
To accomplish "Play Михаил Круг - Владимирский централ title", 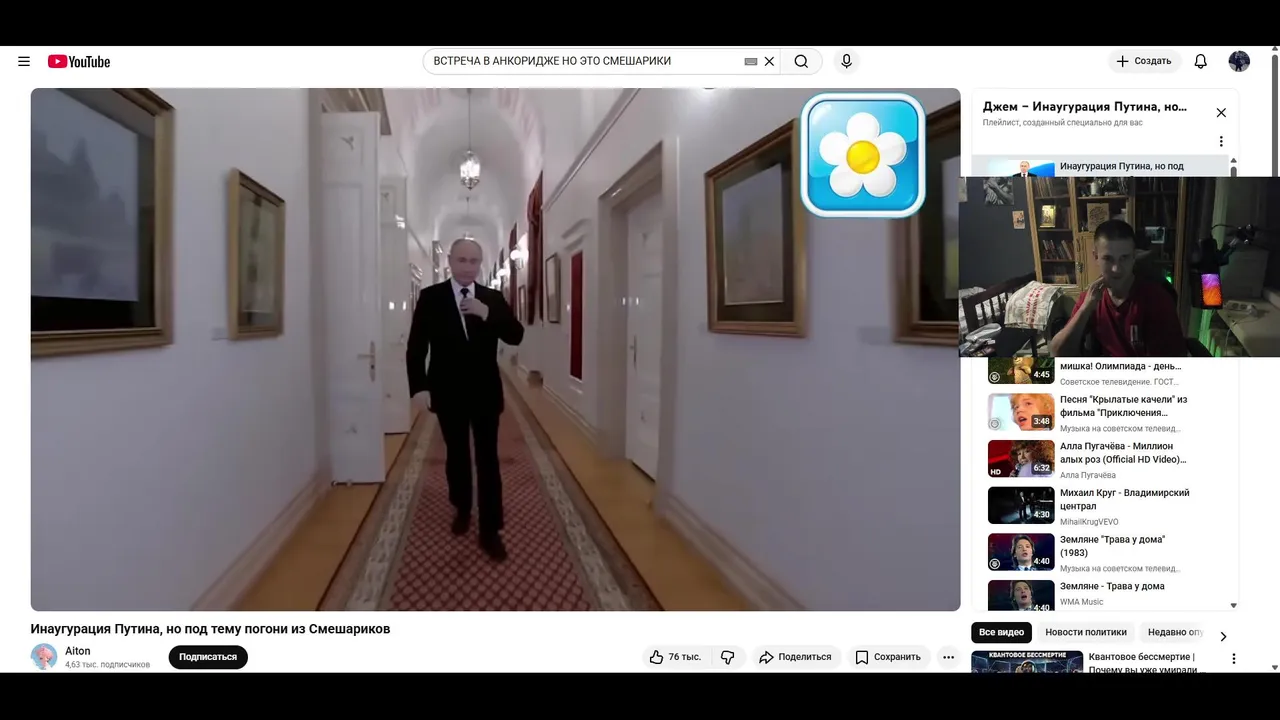I will point(1124,499).
